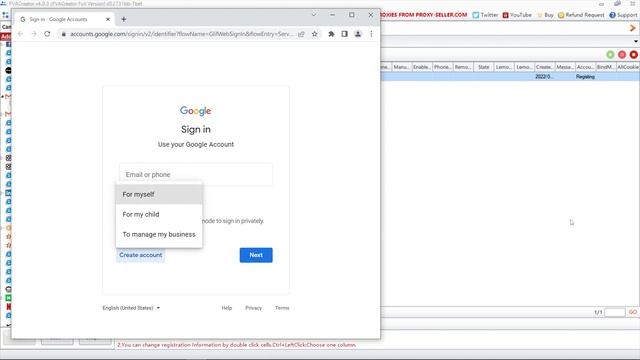Click the orange arrow icon in PVACreator
This screenshot has width=640, height=360.
click(x=633, y=28)
